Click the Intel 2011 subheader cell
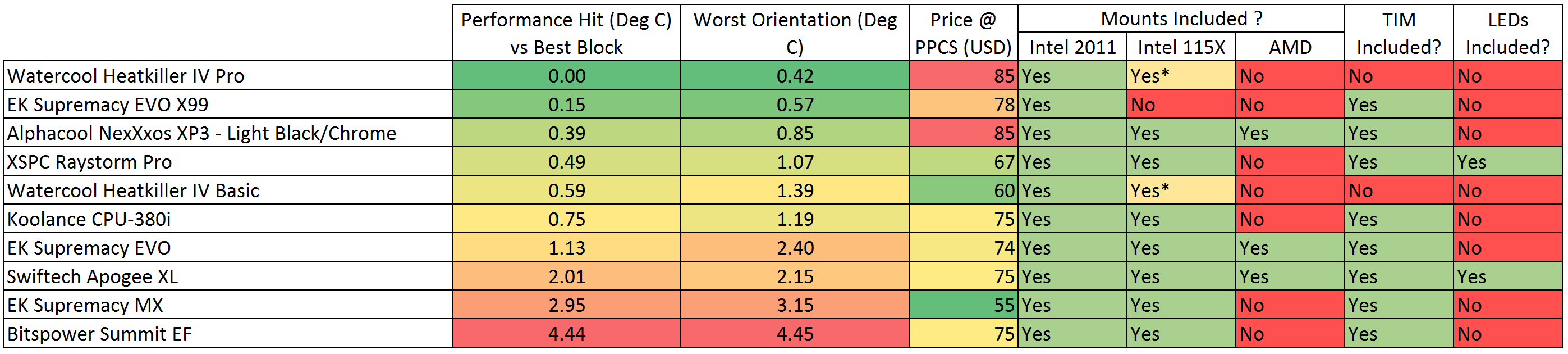The image size is (1568, 354). tap(1072, 47)
